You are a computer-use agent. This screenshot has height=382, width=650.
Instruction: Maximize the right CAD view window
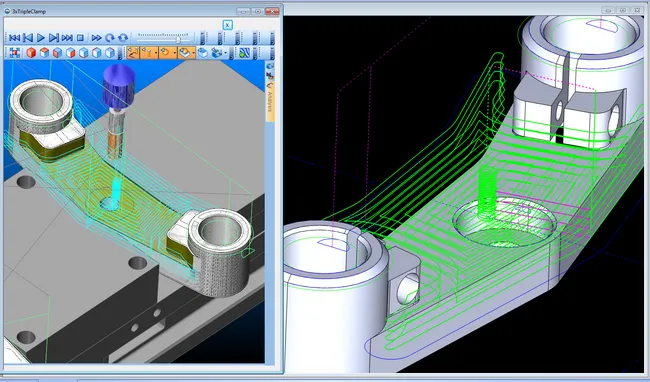[x=623, y=10]
